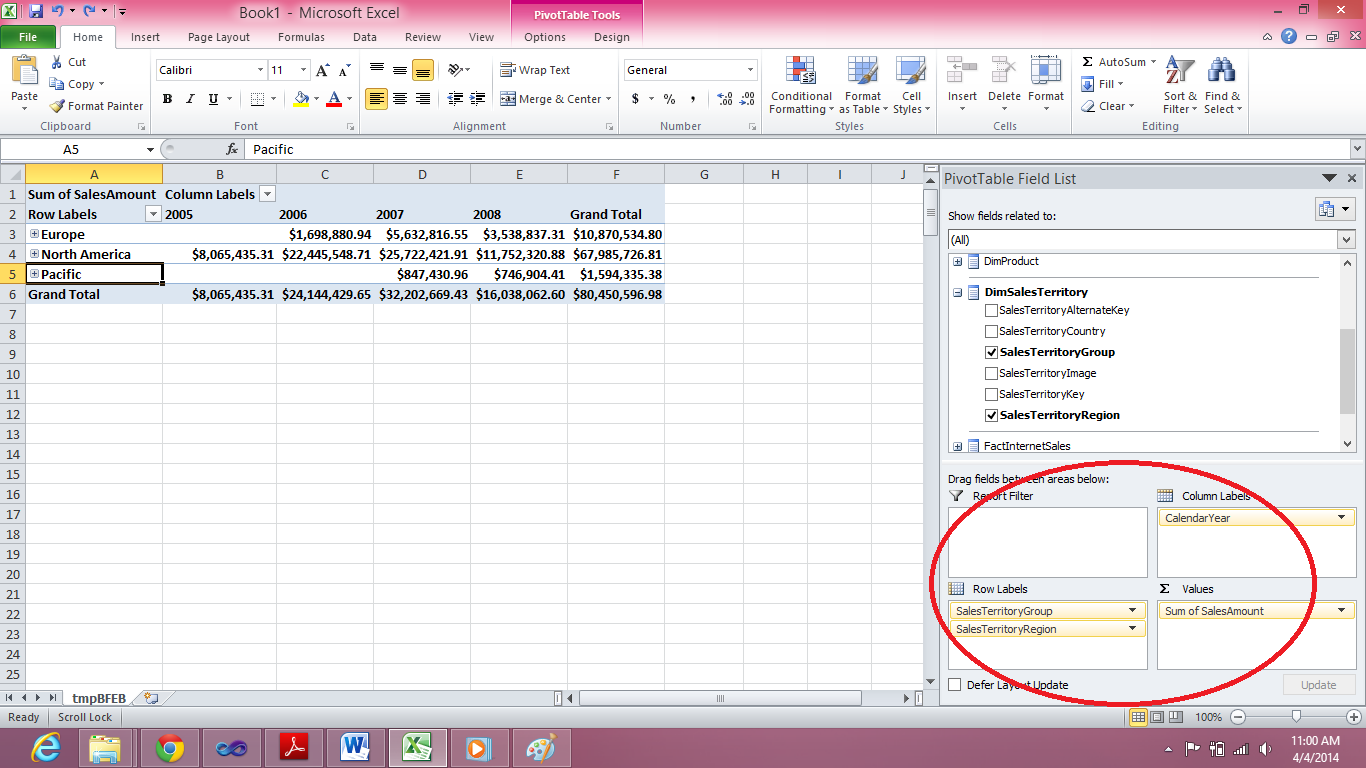
Task: Click the Delete cells icon
Action: point(1004,71)
